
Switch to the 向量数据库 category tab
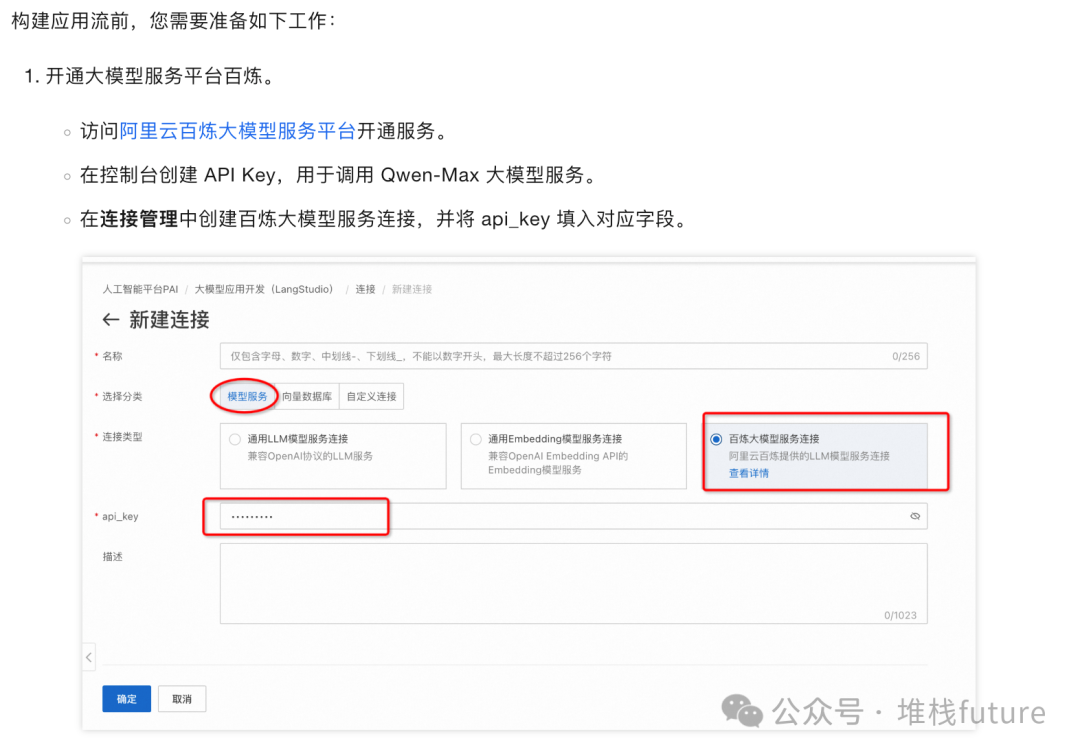point(307,397)
